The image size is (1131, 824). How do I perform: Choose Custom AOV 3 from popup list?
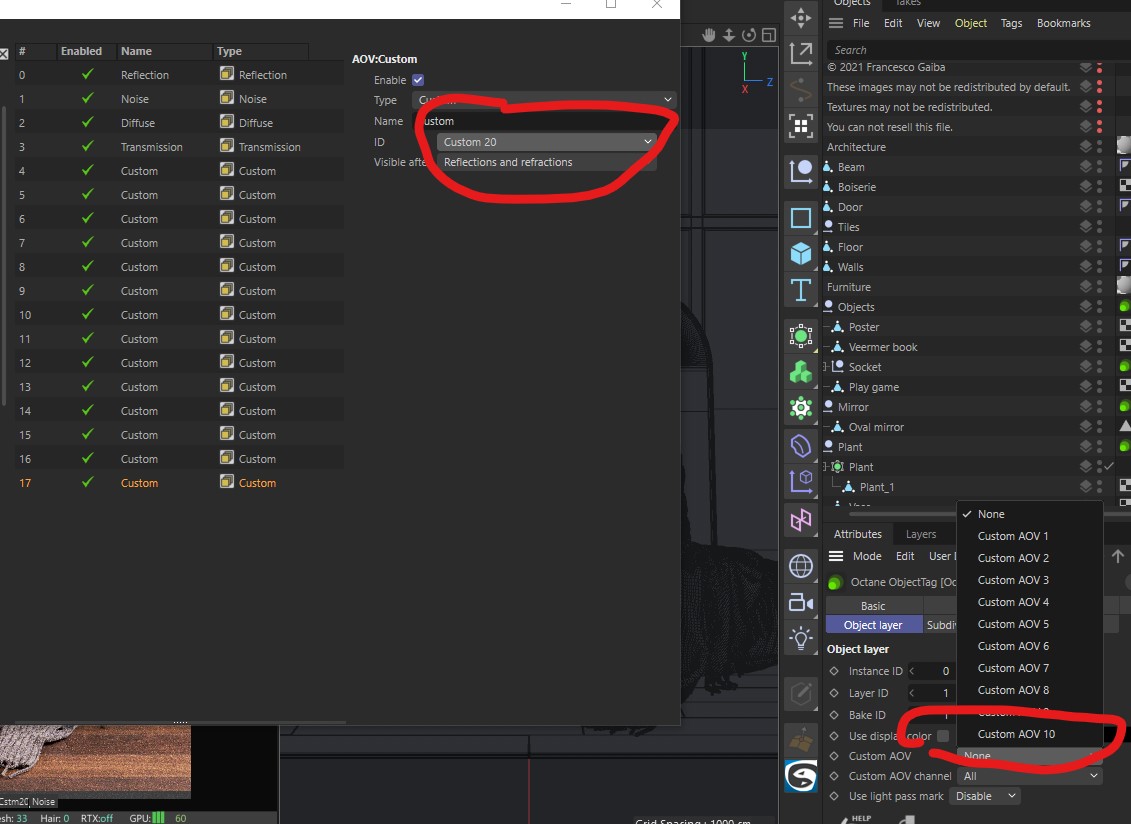tap(1013, 580)
